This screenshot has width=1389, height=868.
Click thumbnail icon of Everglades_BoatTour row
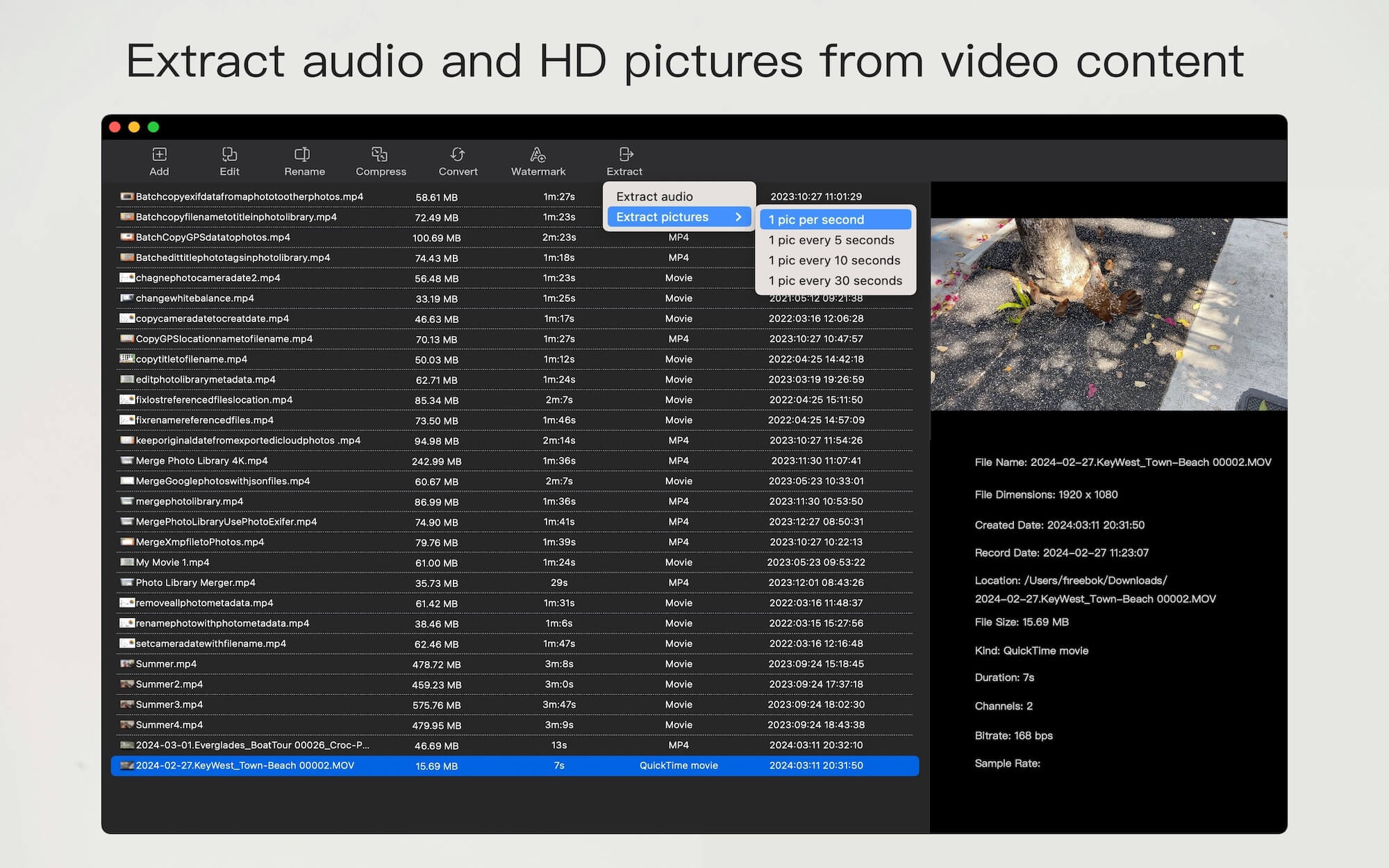click(x=127, y=745)
